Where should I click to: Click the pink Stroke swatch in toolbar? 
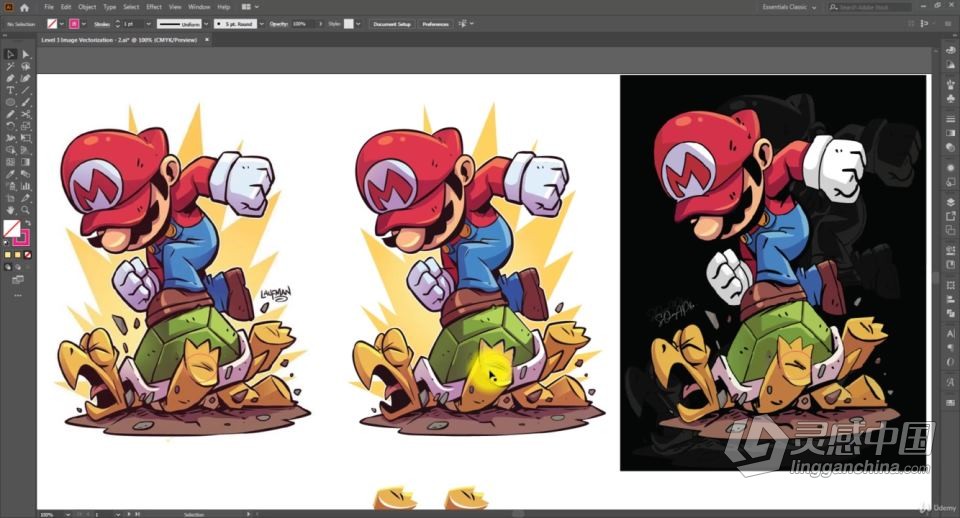[x=22, y=237]
